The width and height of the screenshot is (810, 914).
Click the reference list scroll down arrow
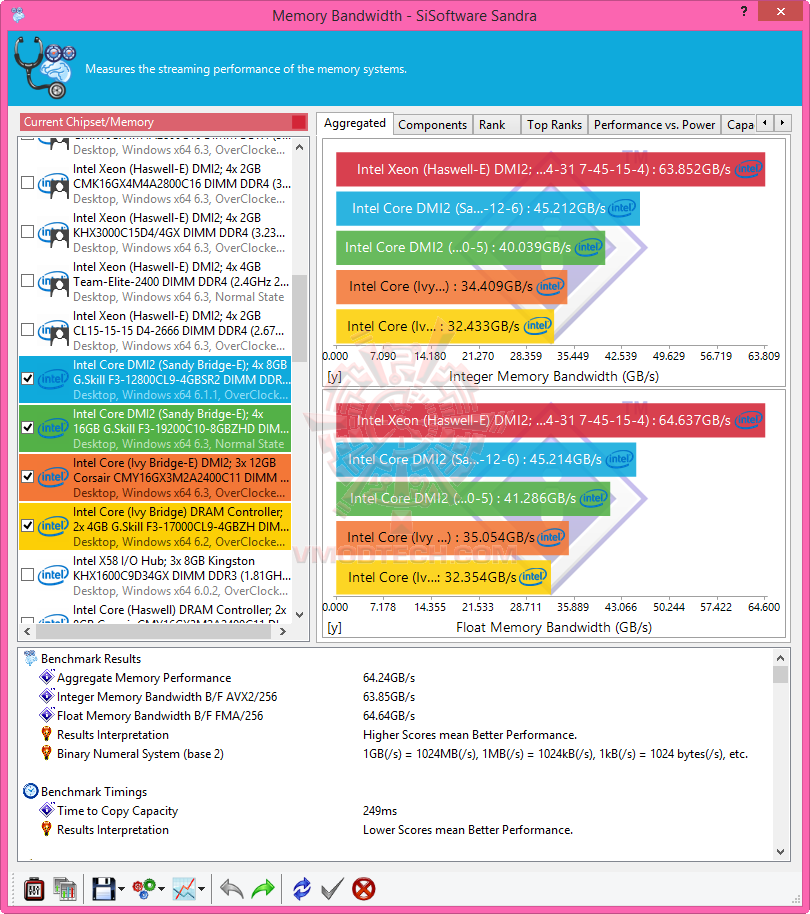tap(300, 614)
